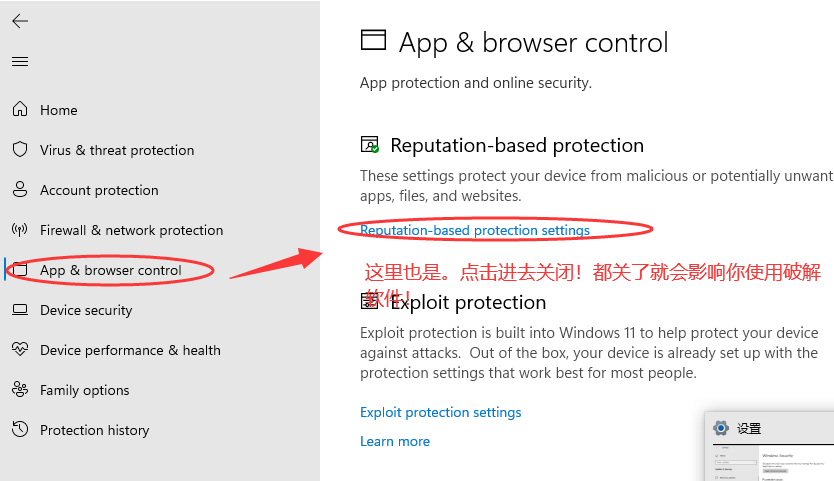Click the Family options people icon
The height and width of the screenshot is (481, 834).
20,390
